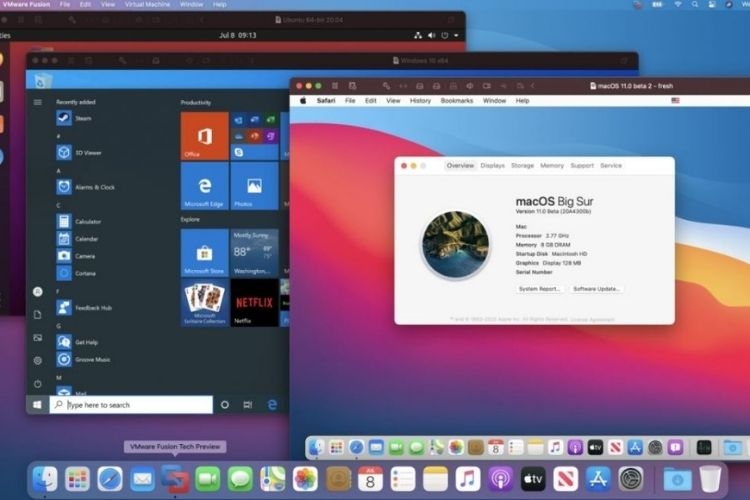Click the Windows Start button
Image resolution: width=750 pixels, height=500 pixels.
[x=37, y=405]
